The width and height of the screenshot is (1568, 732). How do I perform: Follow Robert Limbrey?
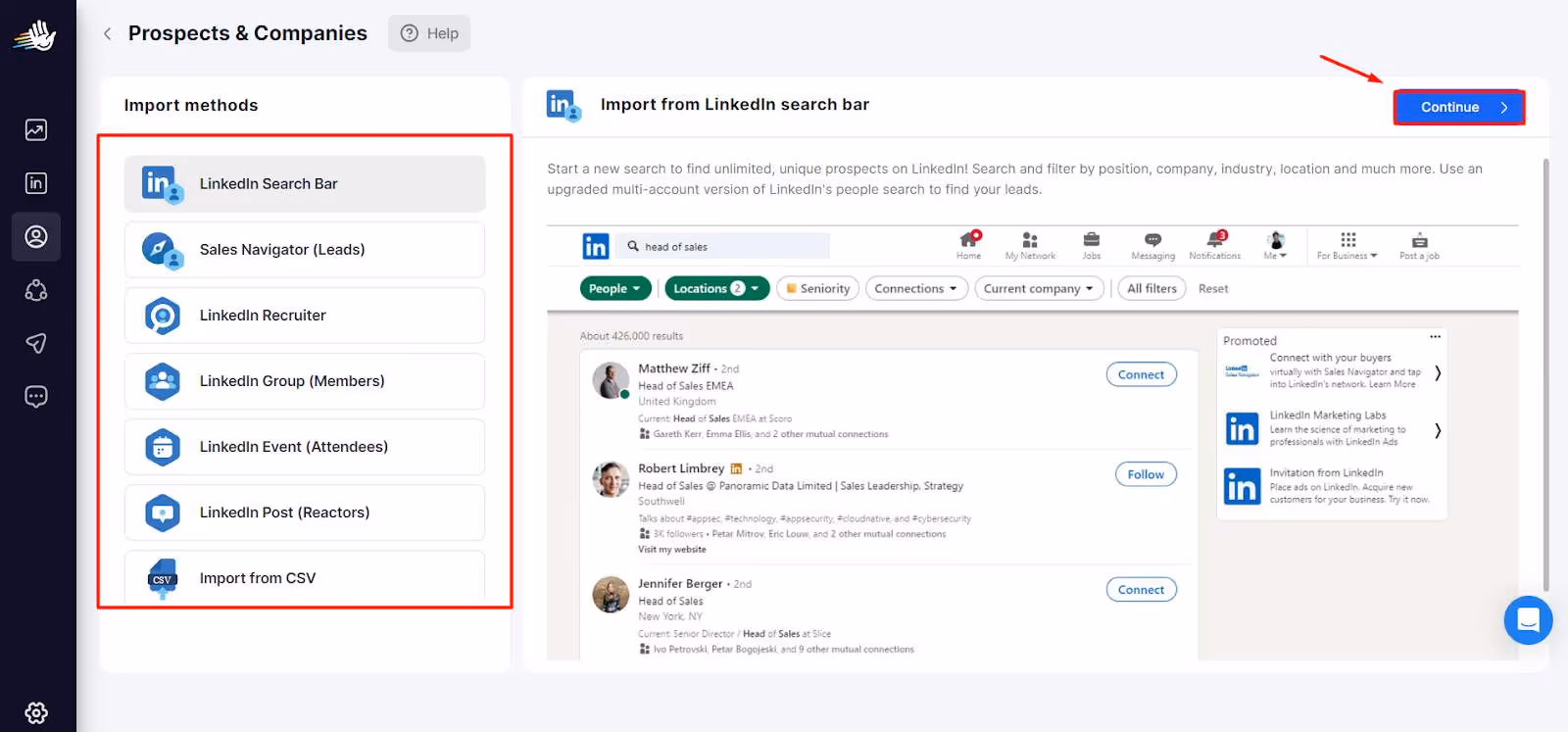point(1146,474)
